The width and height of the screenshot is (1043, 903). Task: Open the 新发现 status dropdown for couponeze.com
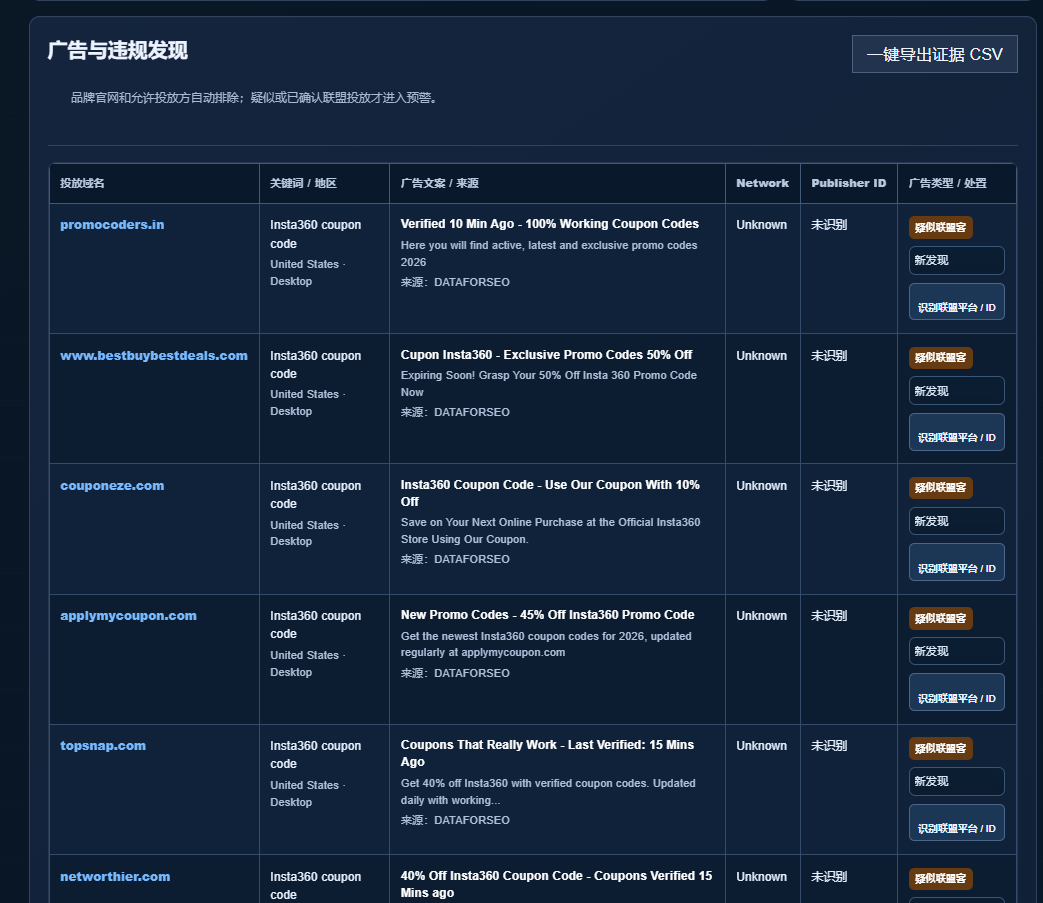click(957, 521)
